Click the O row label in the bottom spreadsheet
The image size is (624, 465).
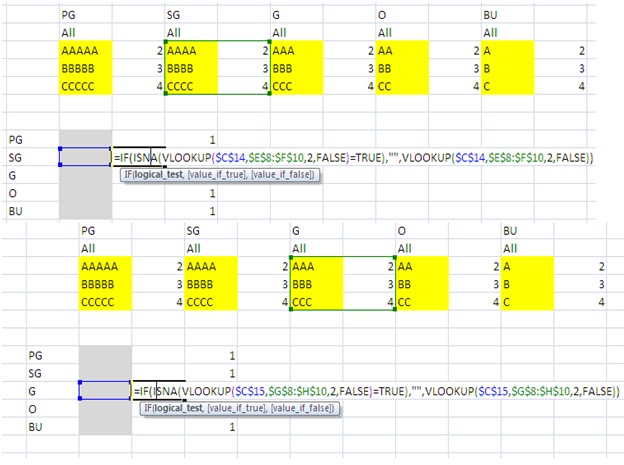(32, 409)
